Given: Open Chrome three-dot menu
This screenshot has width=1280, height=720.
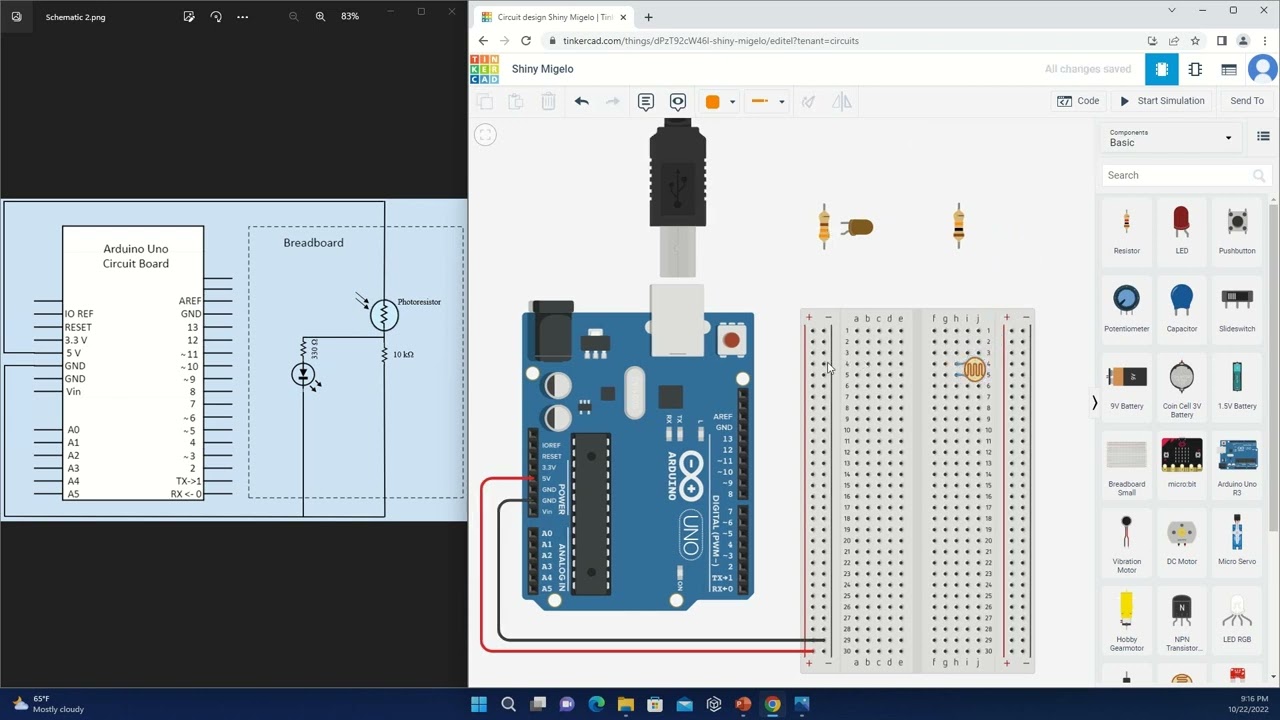Looking at the screenshot, I should [1264, 41].
